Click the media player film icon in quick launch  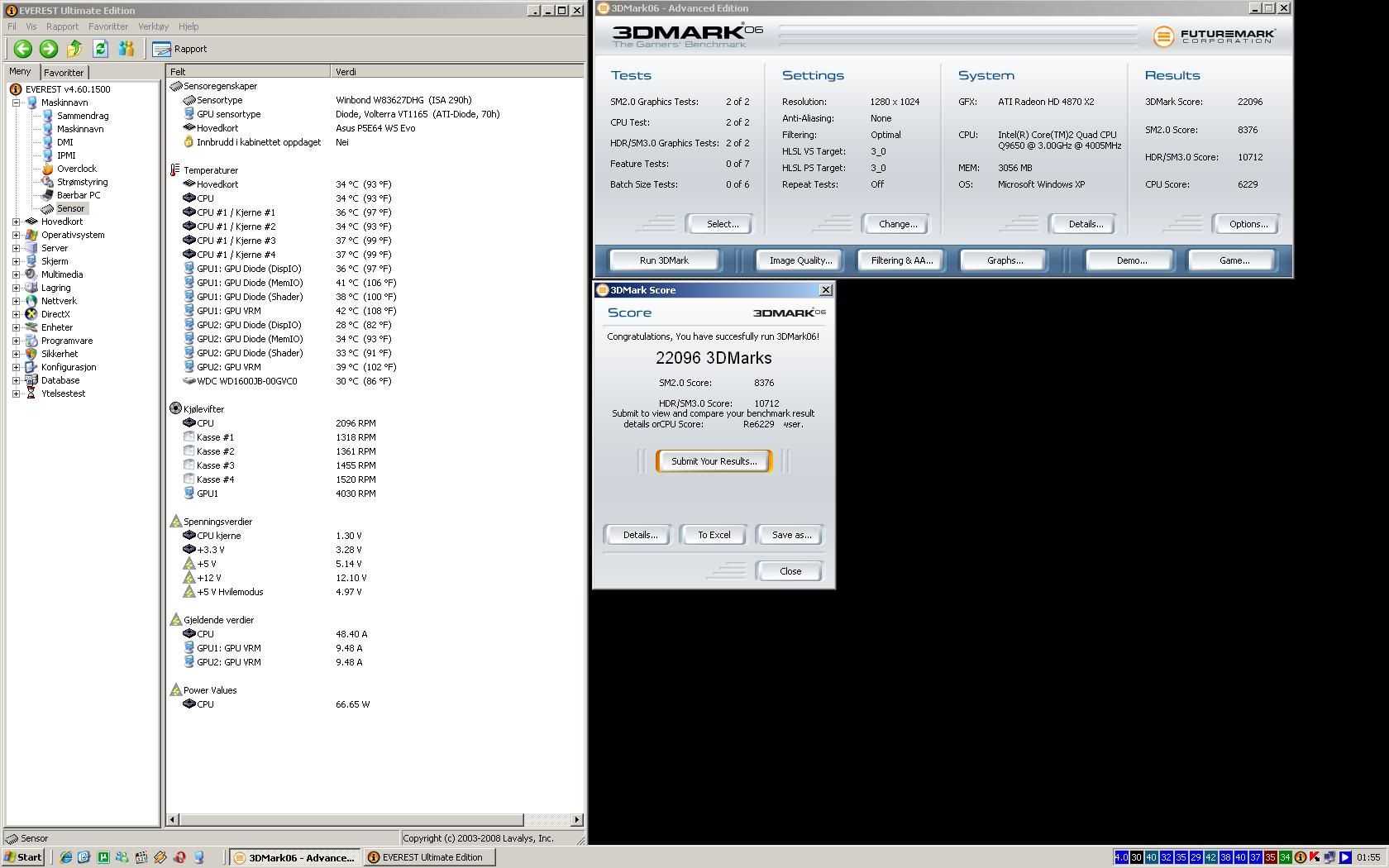click(141, 857)
